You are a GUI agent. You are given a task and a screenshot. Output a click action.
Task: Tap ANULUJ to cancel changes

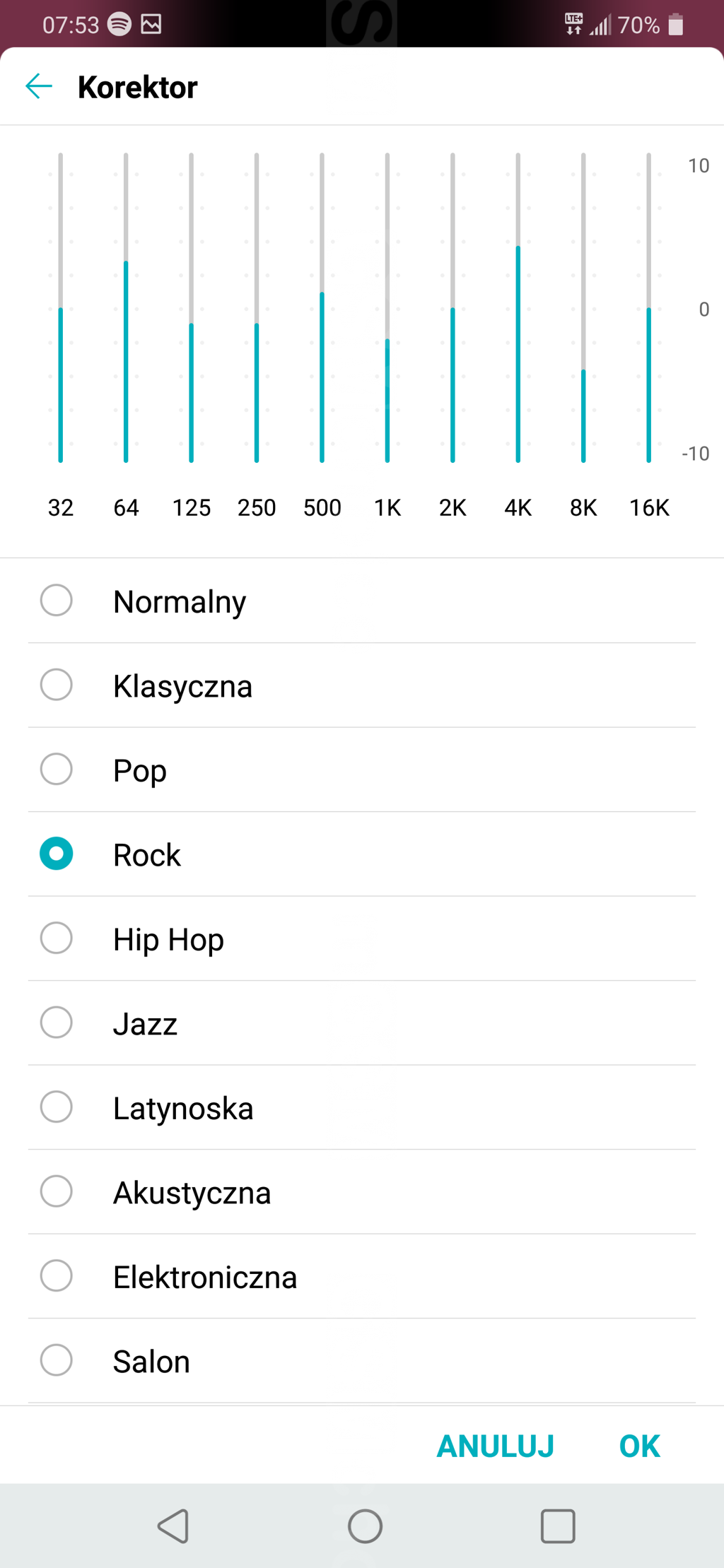coord(495,1446)
